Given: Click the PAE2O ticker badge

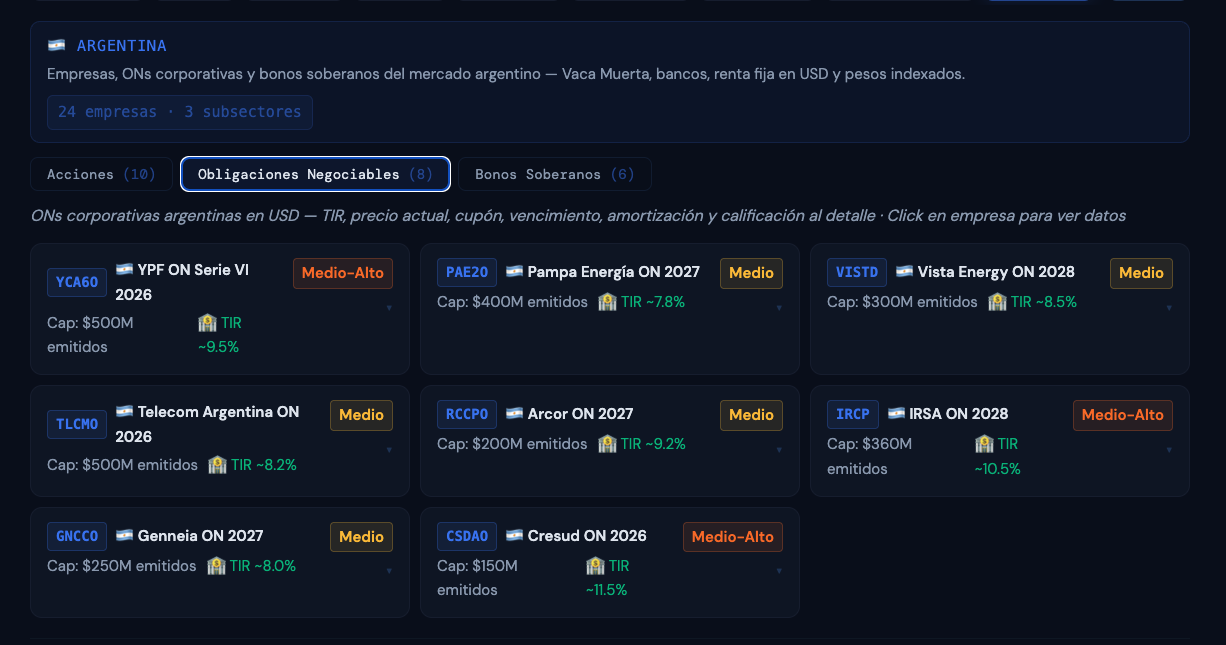Looking at the screenshot, I should pyautogui.click(x=467, y=272).
